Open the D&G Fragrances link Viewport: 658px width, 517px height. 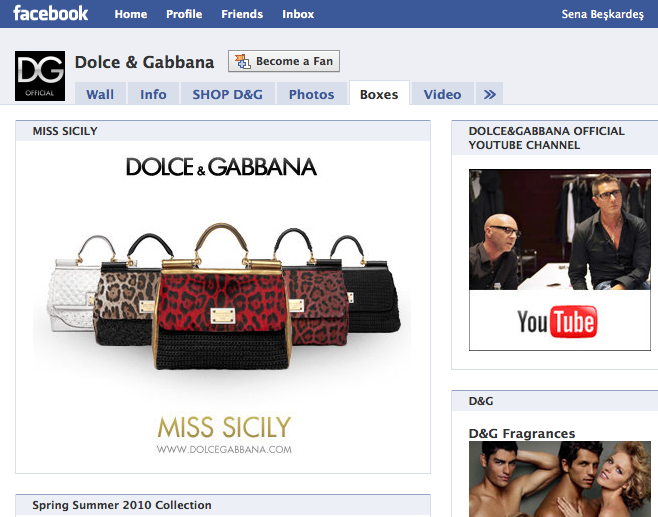[522, 433]
